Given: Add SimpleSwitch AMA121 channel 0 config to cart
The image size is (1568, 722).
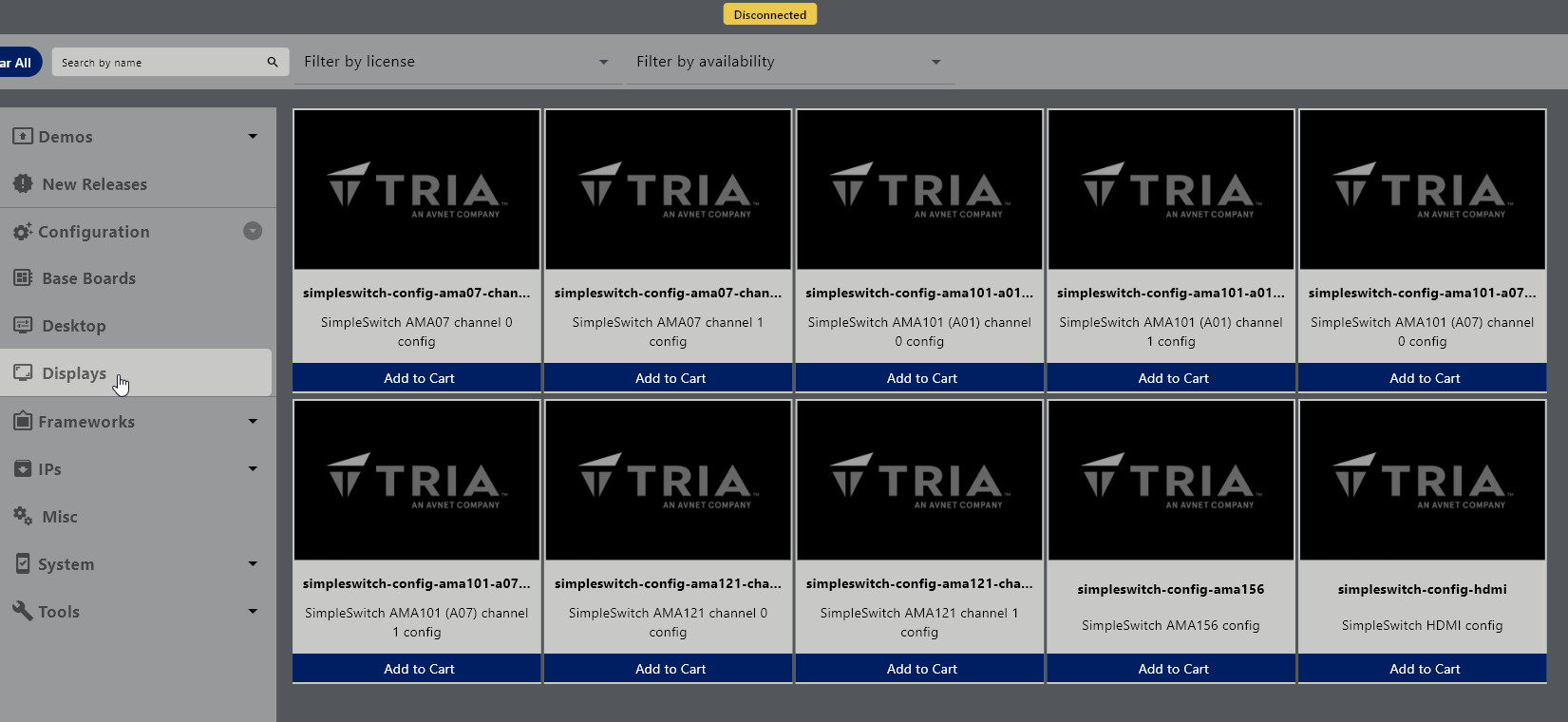Looking at the screenshot, I should 669,669.
